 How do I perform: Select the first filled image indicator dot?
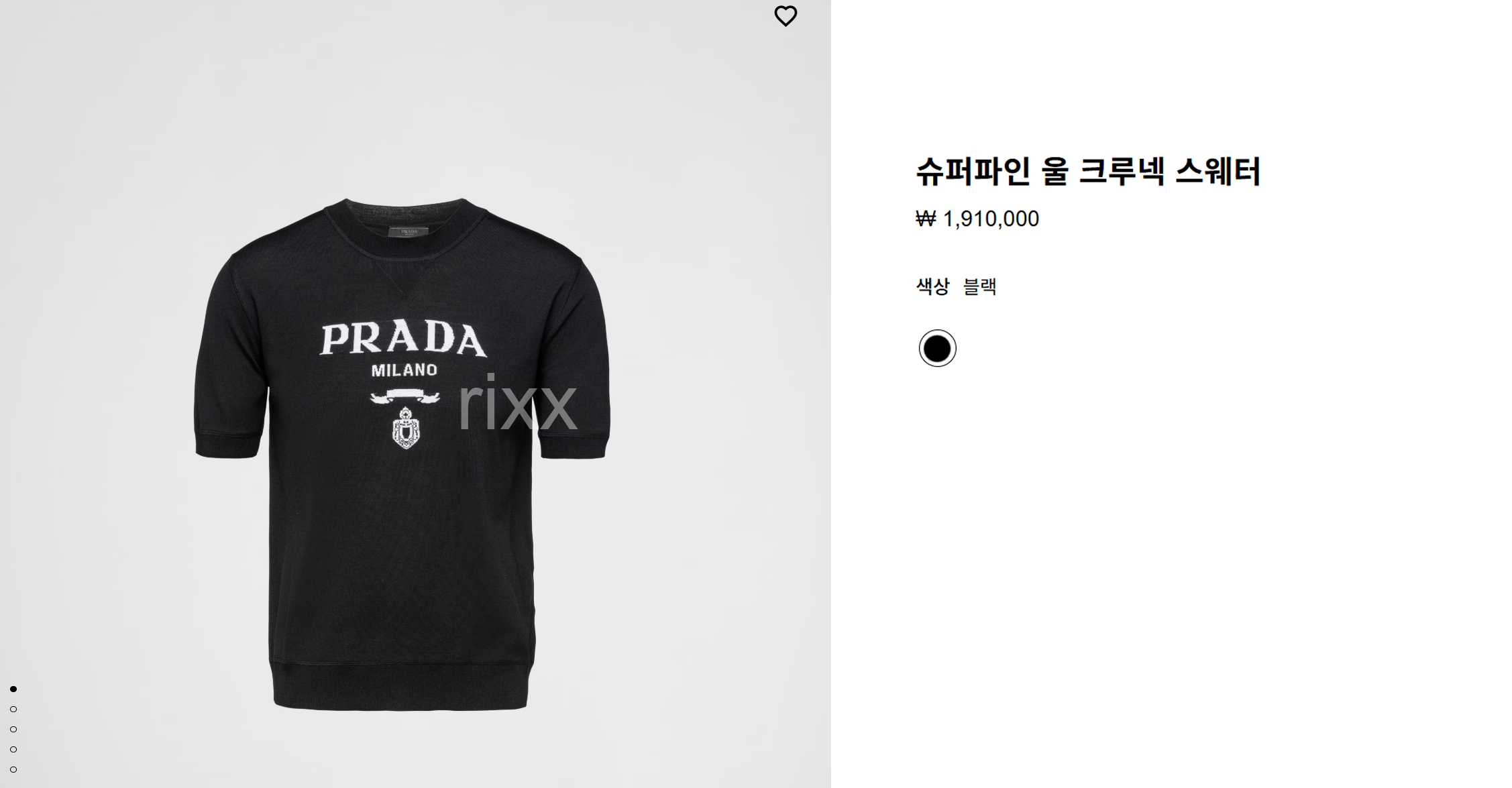[13, 689]
